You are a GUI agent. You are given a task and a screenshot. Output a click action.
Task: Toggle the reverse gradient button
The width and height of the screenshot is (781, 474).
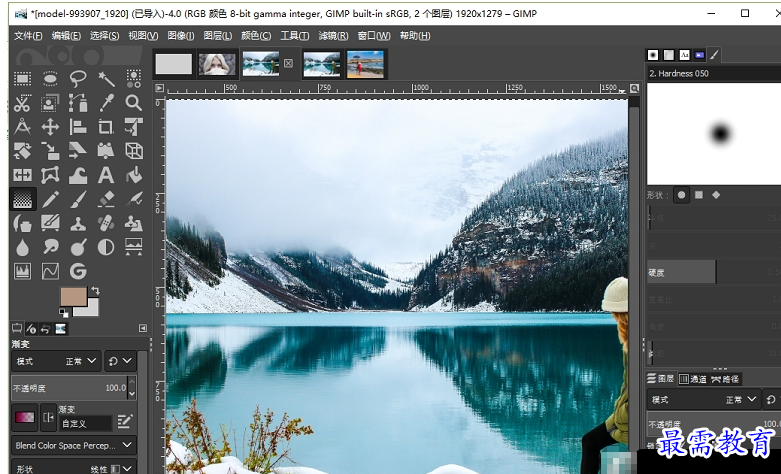pos(48,417)
